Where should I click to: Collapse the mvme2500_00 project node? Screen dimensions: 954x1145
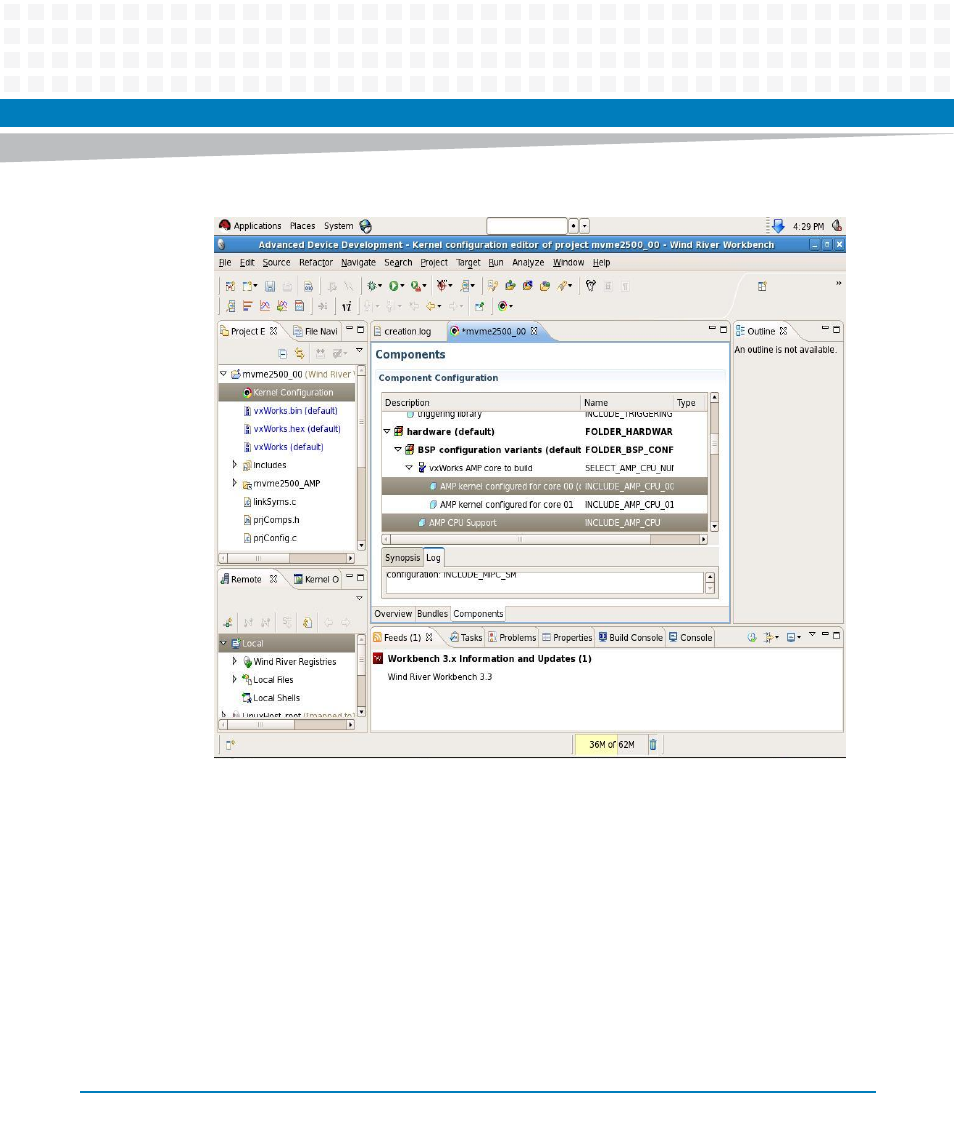pyautogui.click(x=224, y=374)
